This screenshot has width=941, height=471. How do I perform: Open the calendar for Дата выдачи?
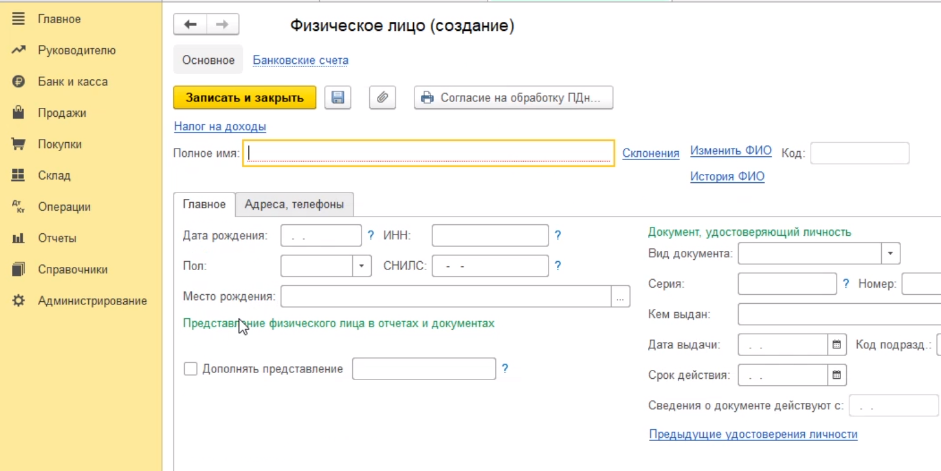[837, 345]
